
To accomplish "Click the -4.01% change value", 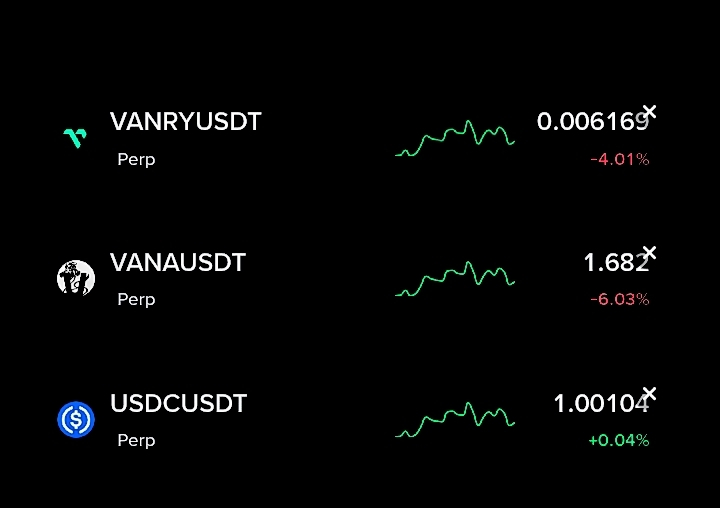I will pos(619,159).
